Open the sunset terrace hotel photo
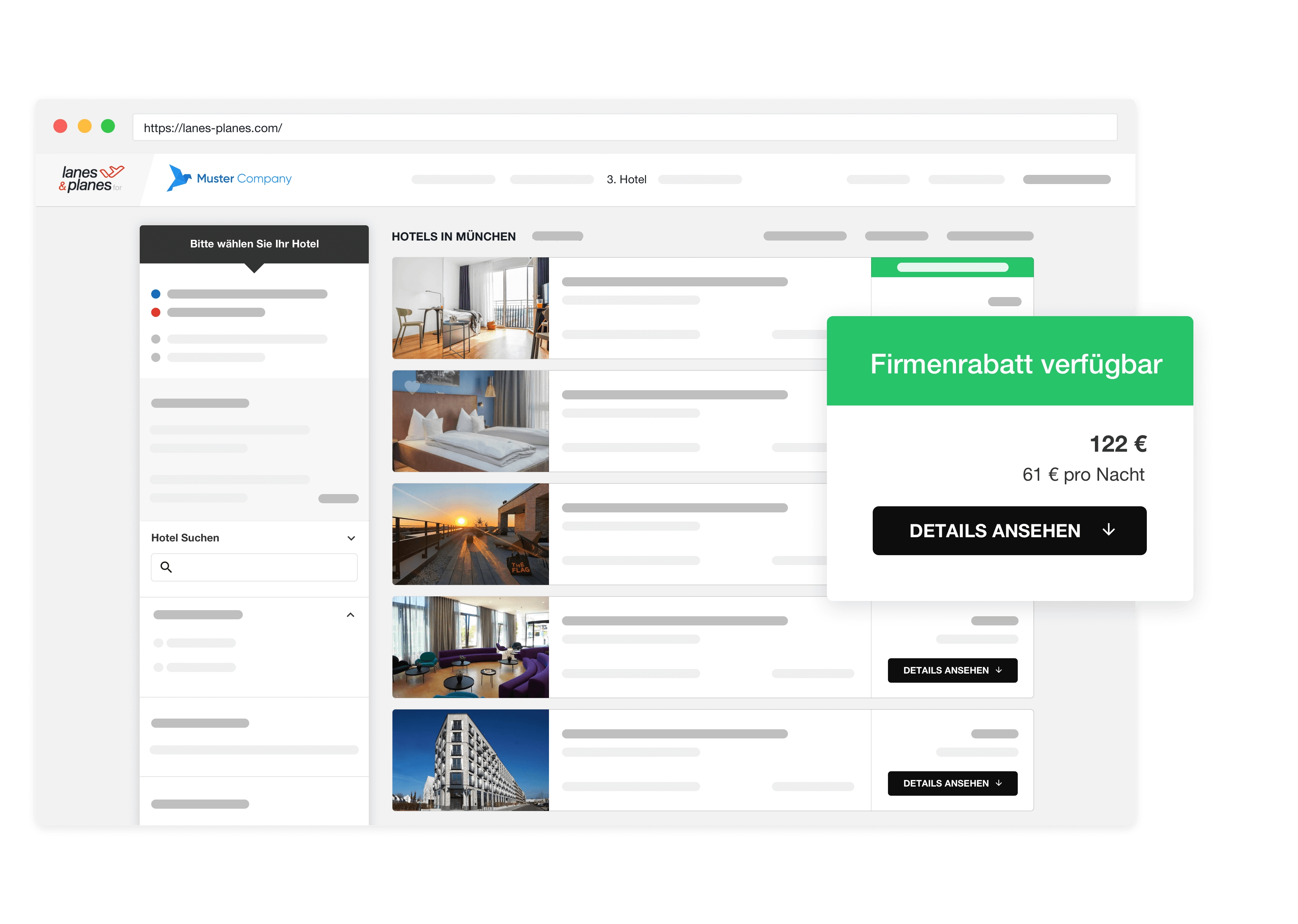Screen dimensions: 1298x924 470,534
